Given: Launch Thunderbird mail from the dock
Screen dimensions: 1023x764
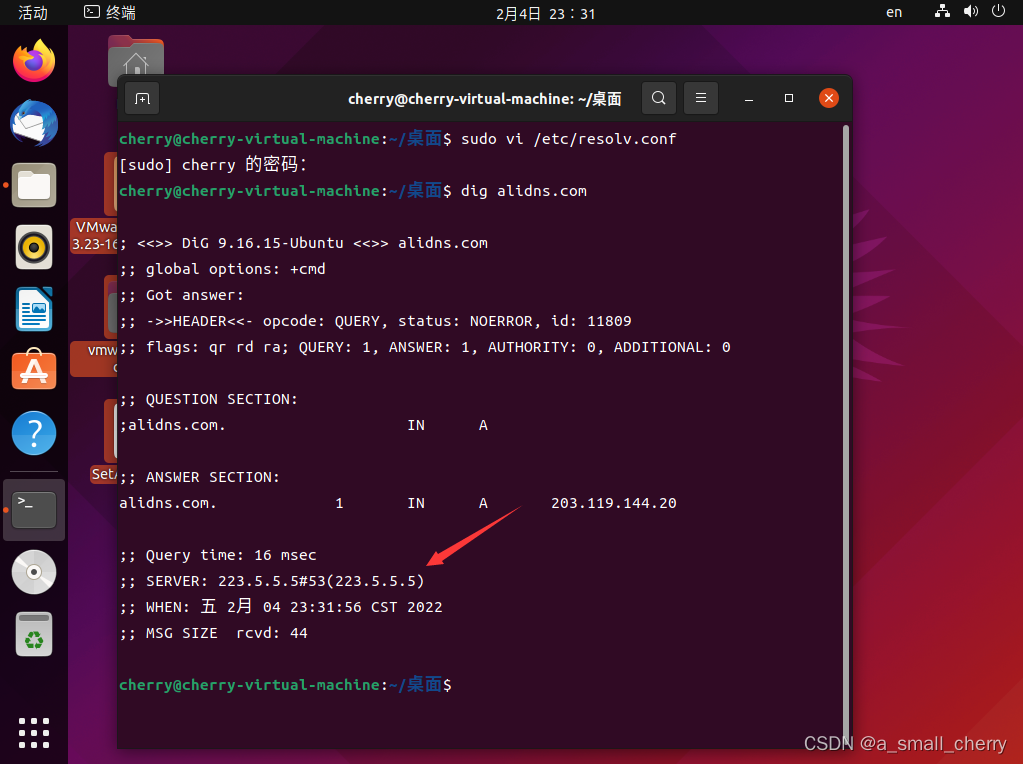Looking at the screenshot, I should 34,123.
